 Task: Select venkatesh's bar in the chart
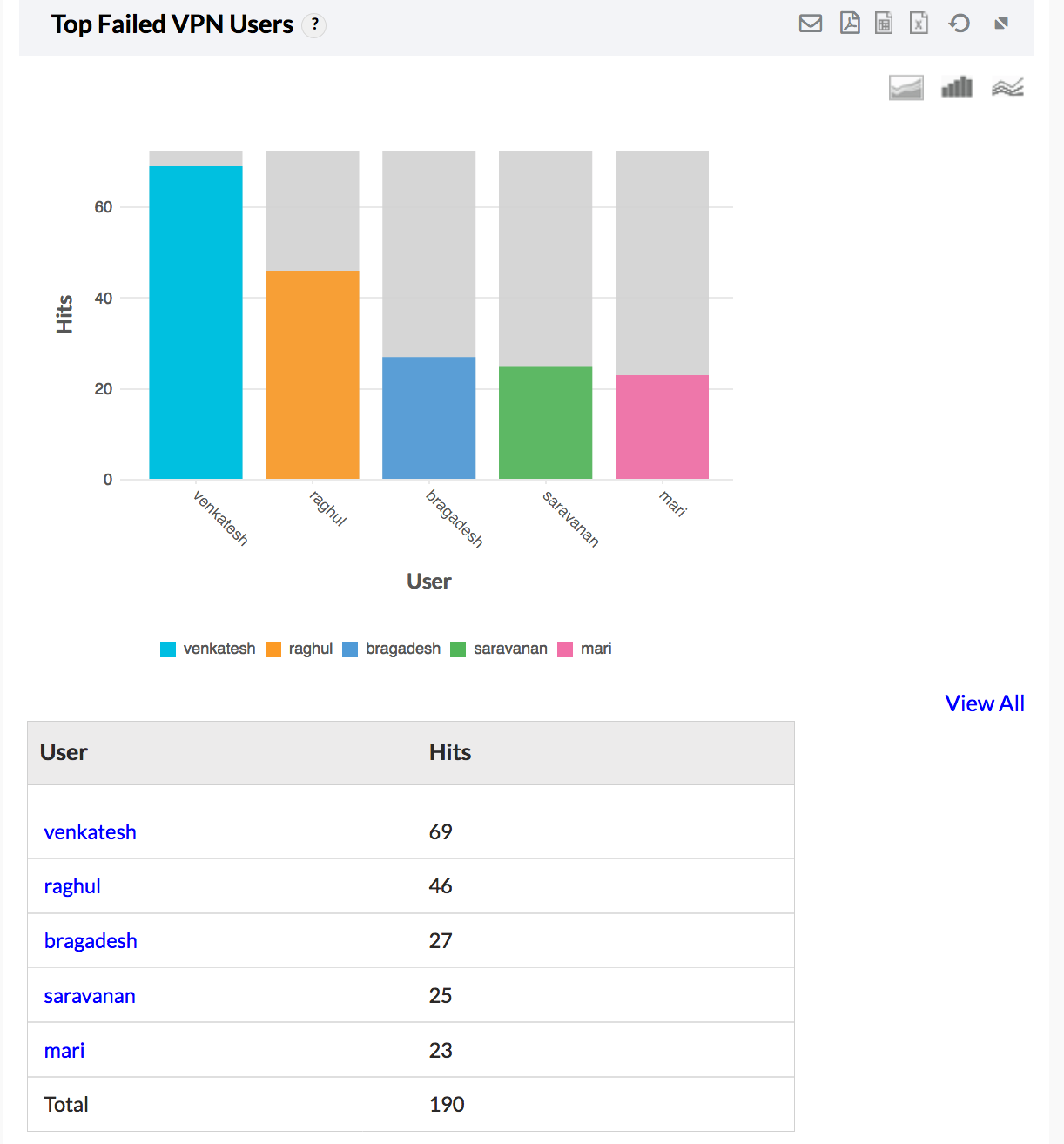tap(195, 322)
